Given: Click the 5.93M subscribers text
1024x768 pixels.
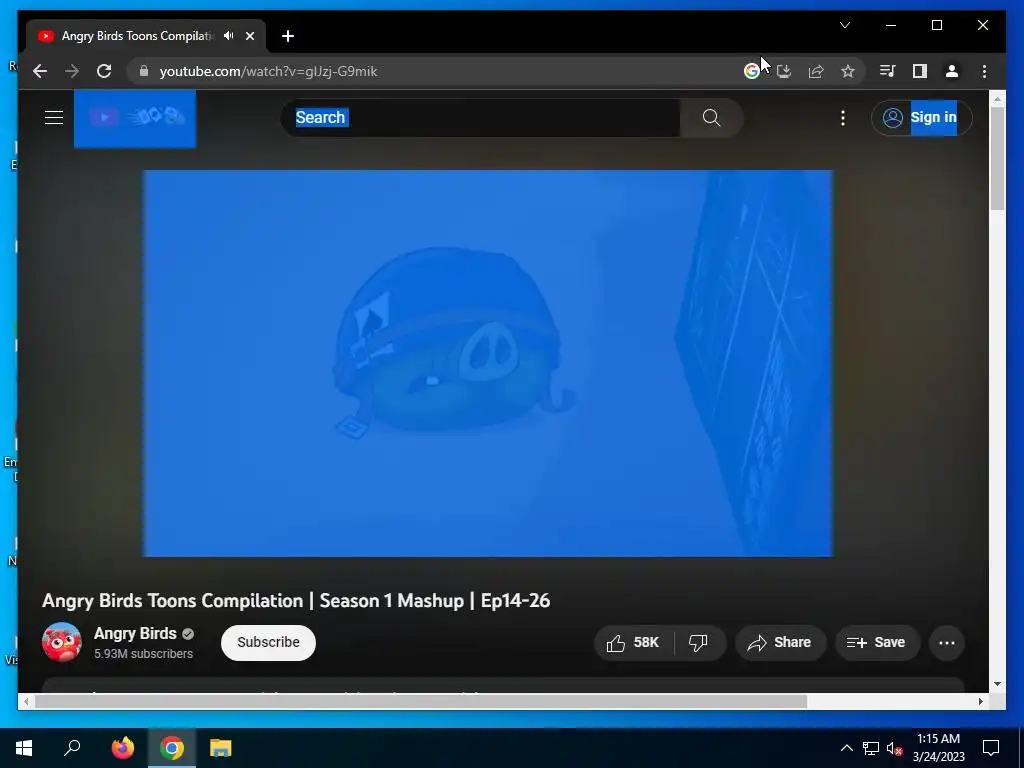Looking at the screenshot, I should (144, 654).
